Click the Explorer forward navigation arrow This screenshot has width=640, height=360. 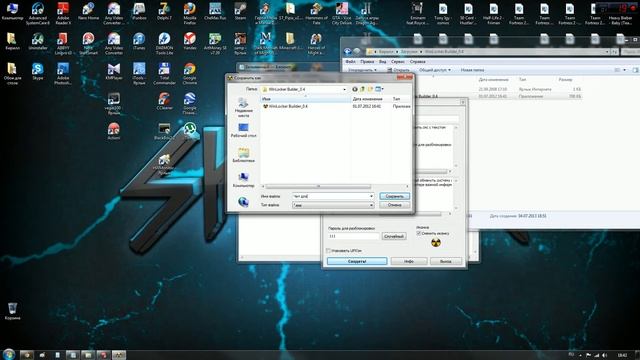[x=357, y=51]
